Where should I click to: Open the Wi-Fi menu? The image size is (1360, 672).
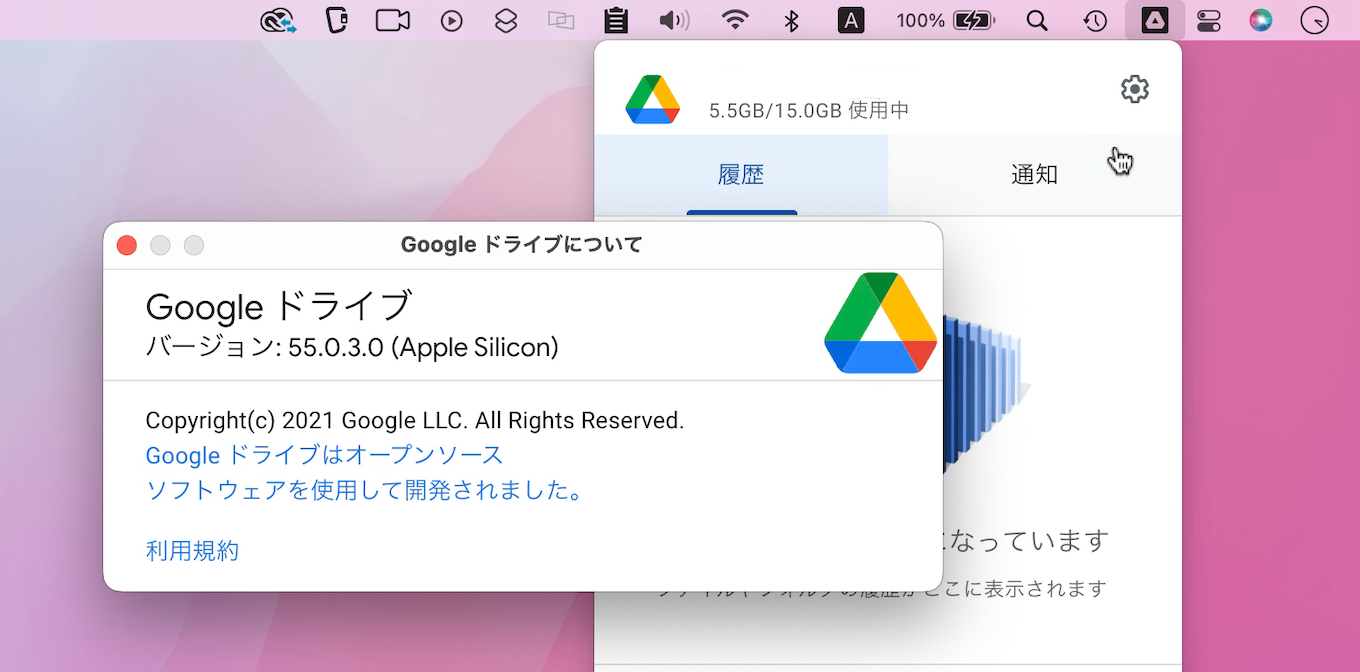pyautogui.click(x=736, y=20)
